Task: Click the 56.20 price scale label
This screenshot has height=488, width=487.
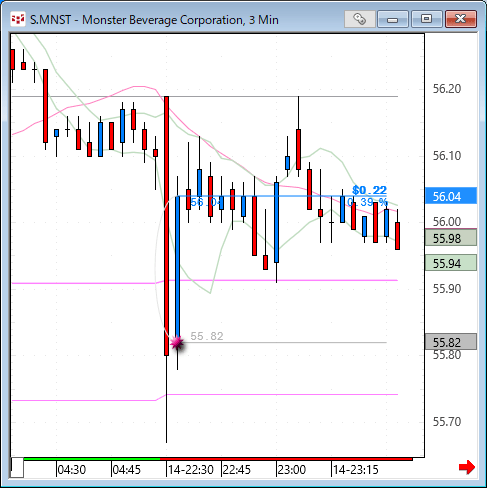Action: pyautogui.click(x=447, y=89)
